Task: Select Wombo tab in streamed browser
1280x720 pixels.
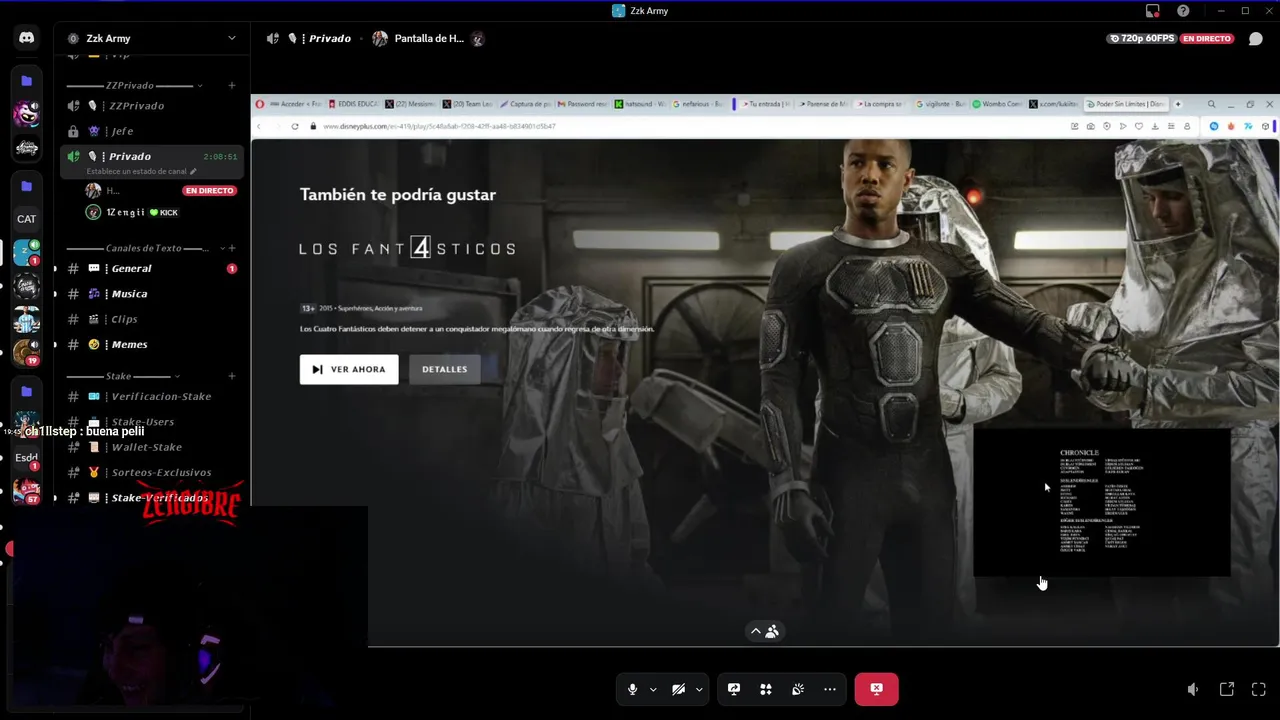Action: 997,104
